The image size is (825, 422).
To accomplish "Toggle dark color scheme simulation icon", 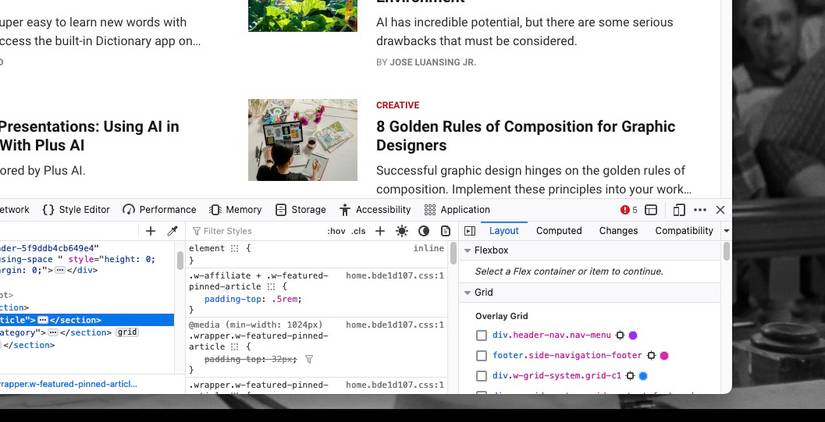I will tap(424, 231).
